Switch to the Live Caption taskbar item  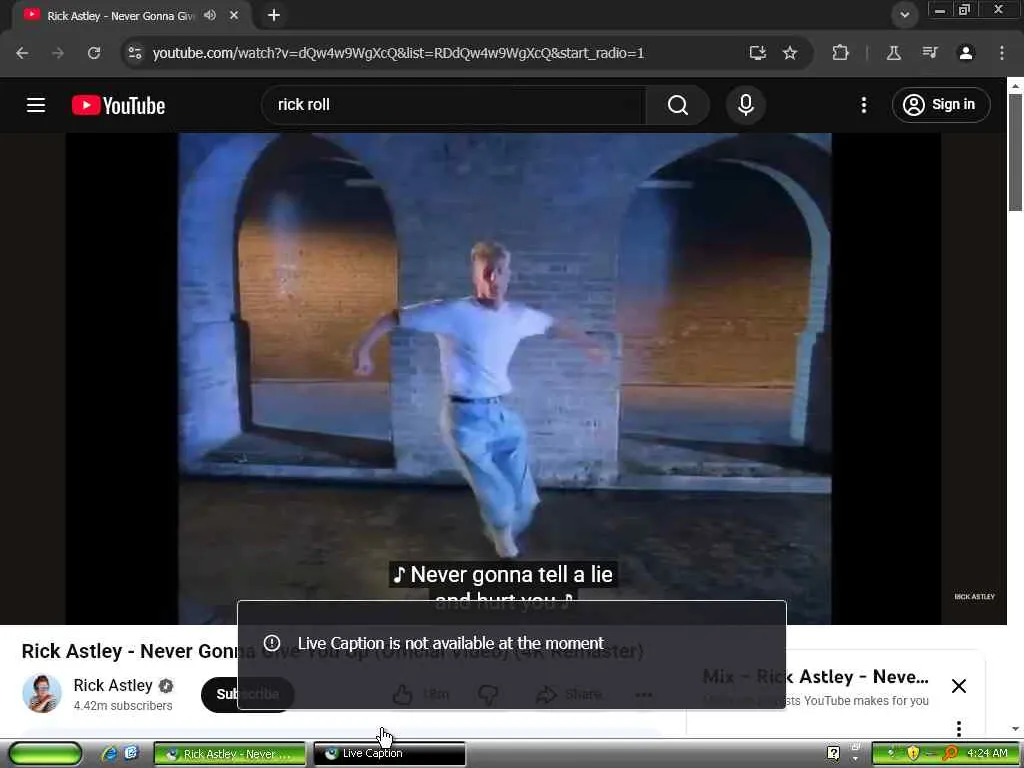pos(390,754)
